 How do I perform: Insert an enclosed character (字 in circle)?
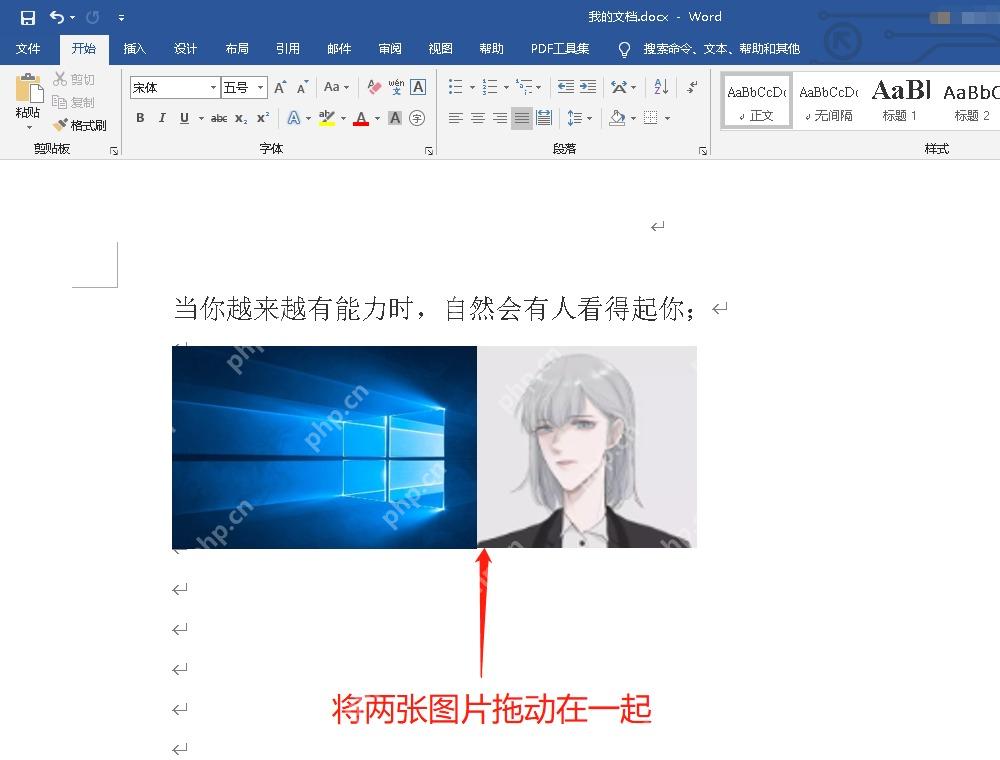[x=417, y=118]
